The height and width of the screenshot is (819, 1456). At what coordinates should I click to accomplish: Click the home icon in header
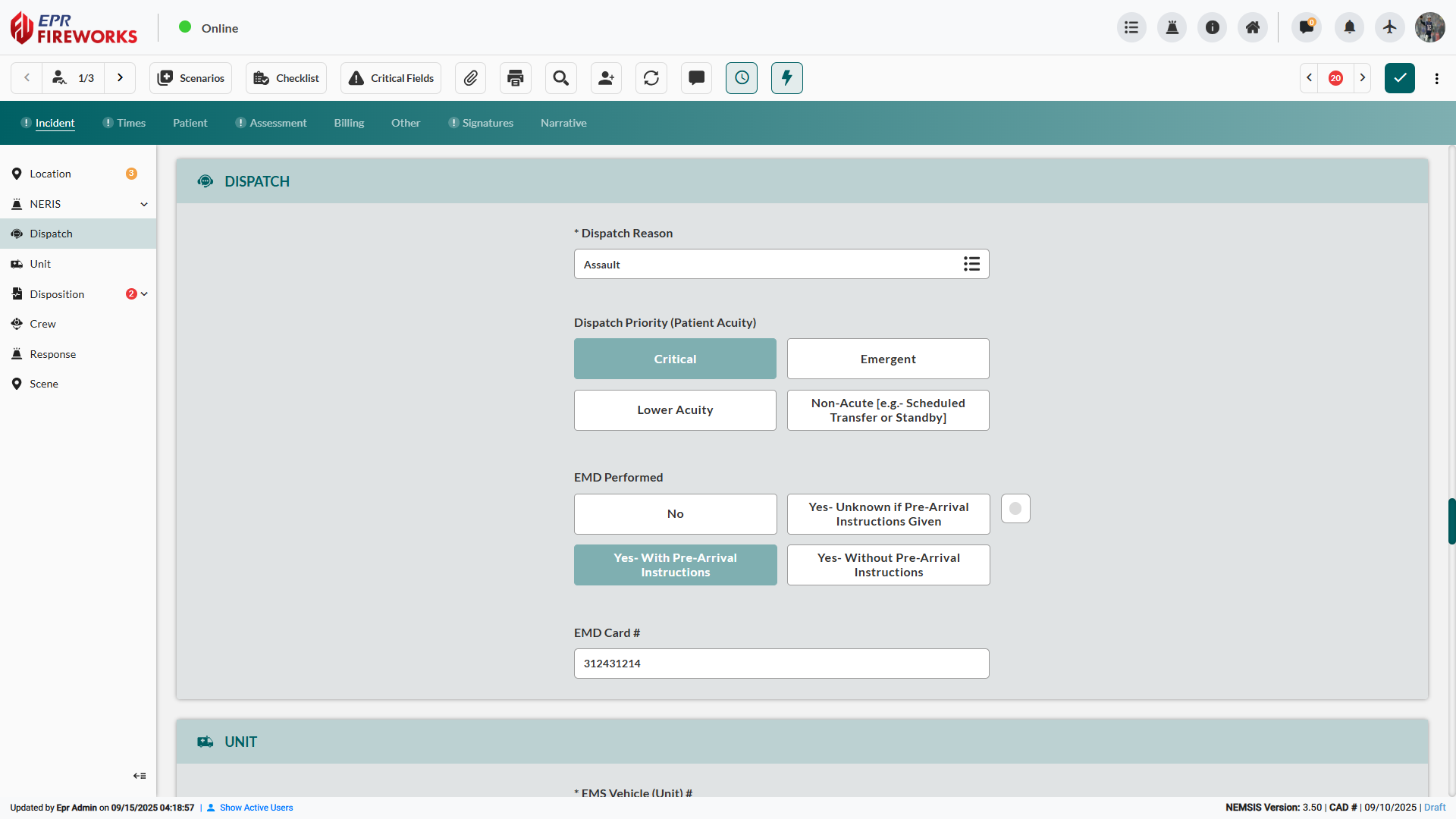[1252, 28]
